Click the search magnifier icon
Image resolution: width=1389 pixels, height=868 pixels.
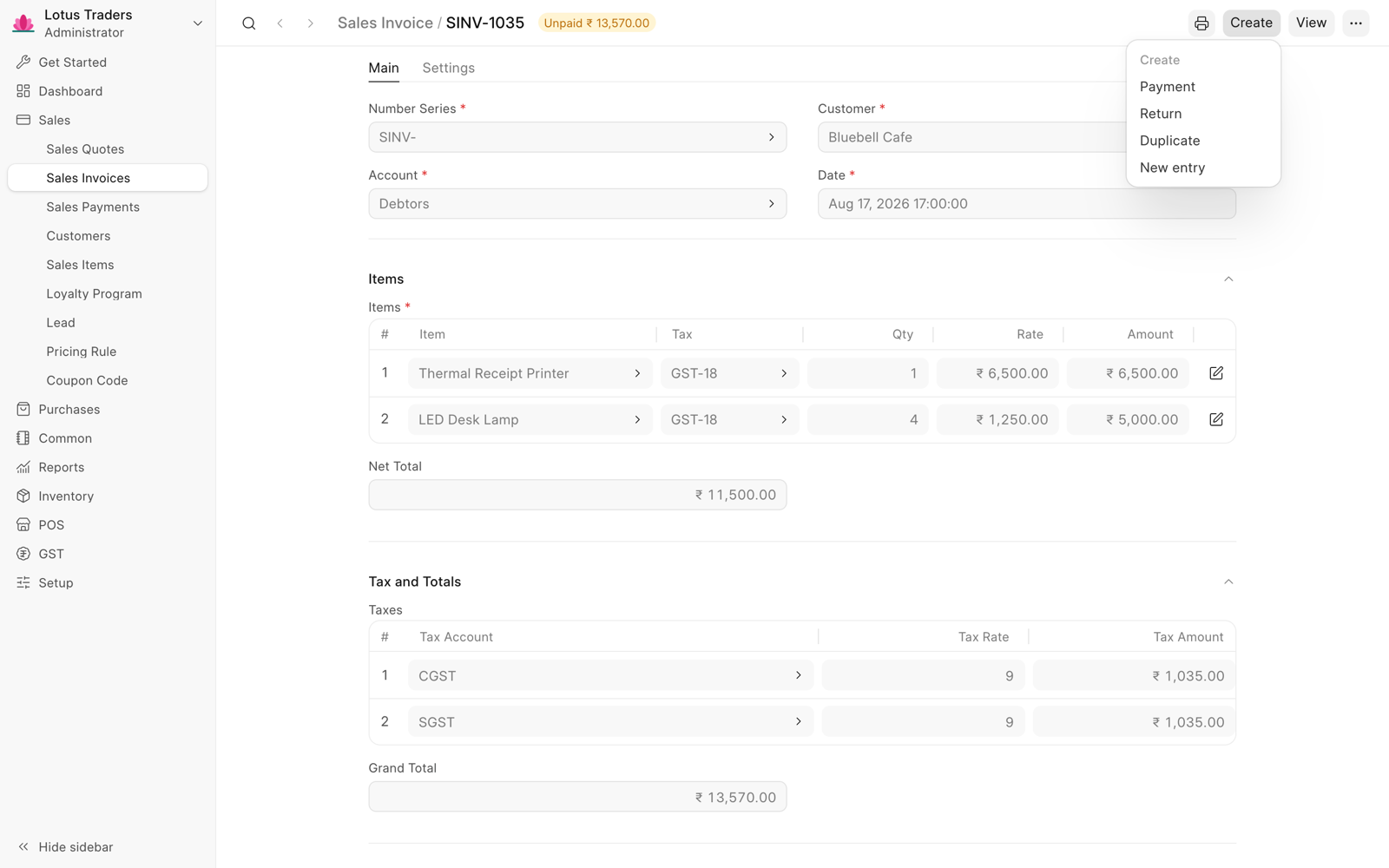tap(249, 23)
